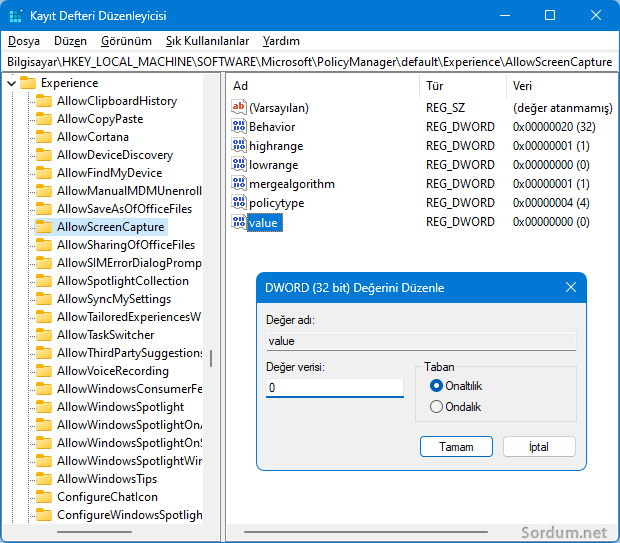Viewport: 620px width, 543px height.
Task: Click the AllowScreenCapture folder icon
Action: click(43, 227)
